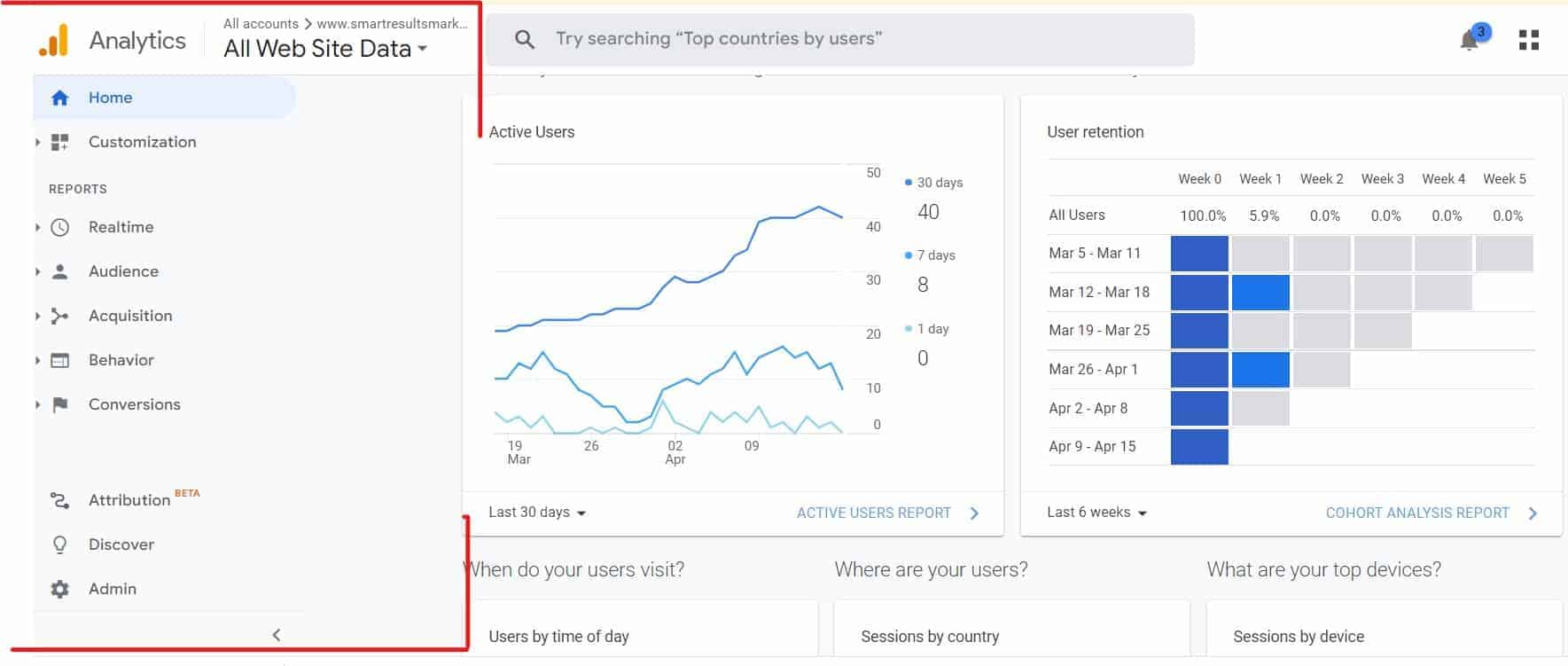
Task: Click Week 1 cell for Mar 12 - Mar 18
Action: point(1260,293)
